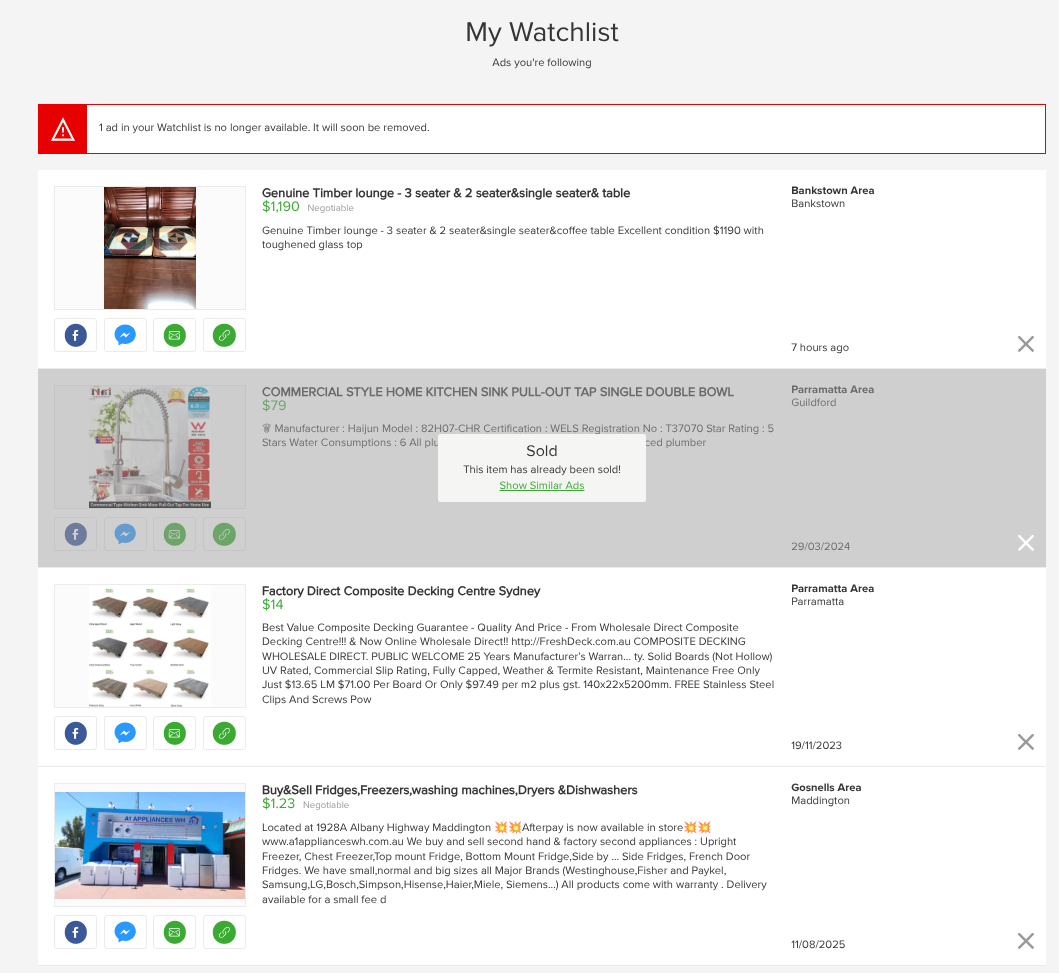Image resolution: width=1059 pixels, height=973 pixels.
Task: Remove Composite Decking ad from watchlist
Action: coord(1025,742)
